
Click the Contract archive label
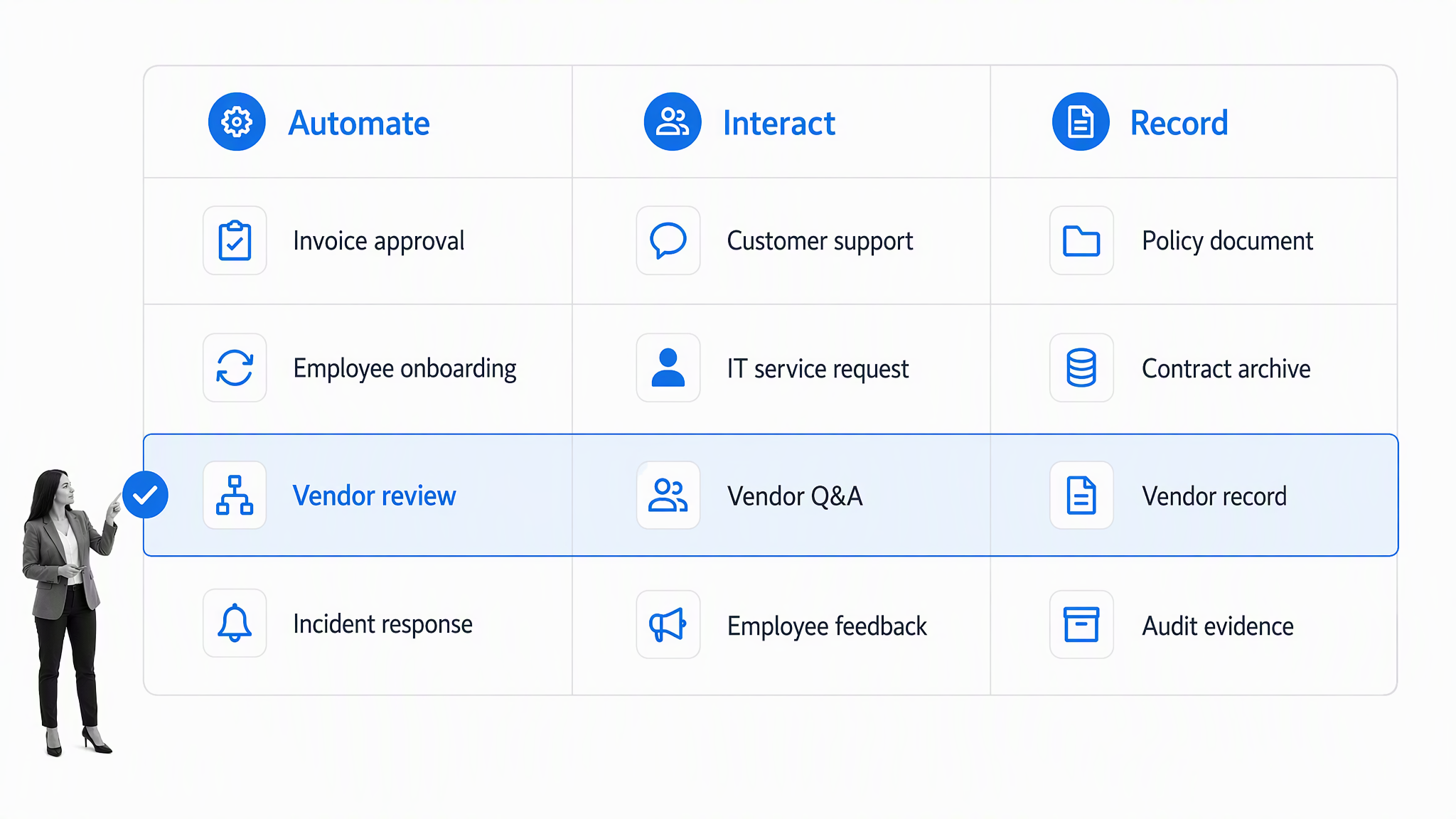pos(1226,369)
